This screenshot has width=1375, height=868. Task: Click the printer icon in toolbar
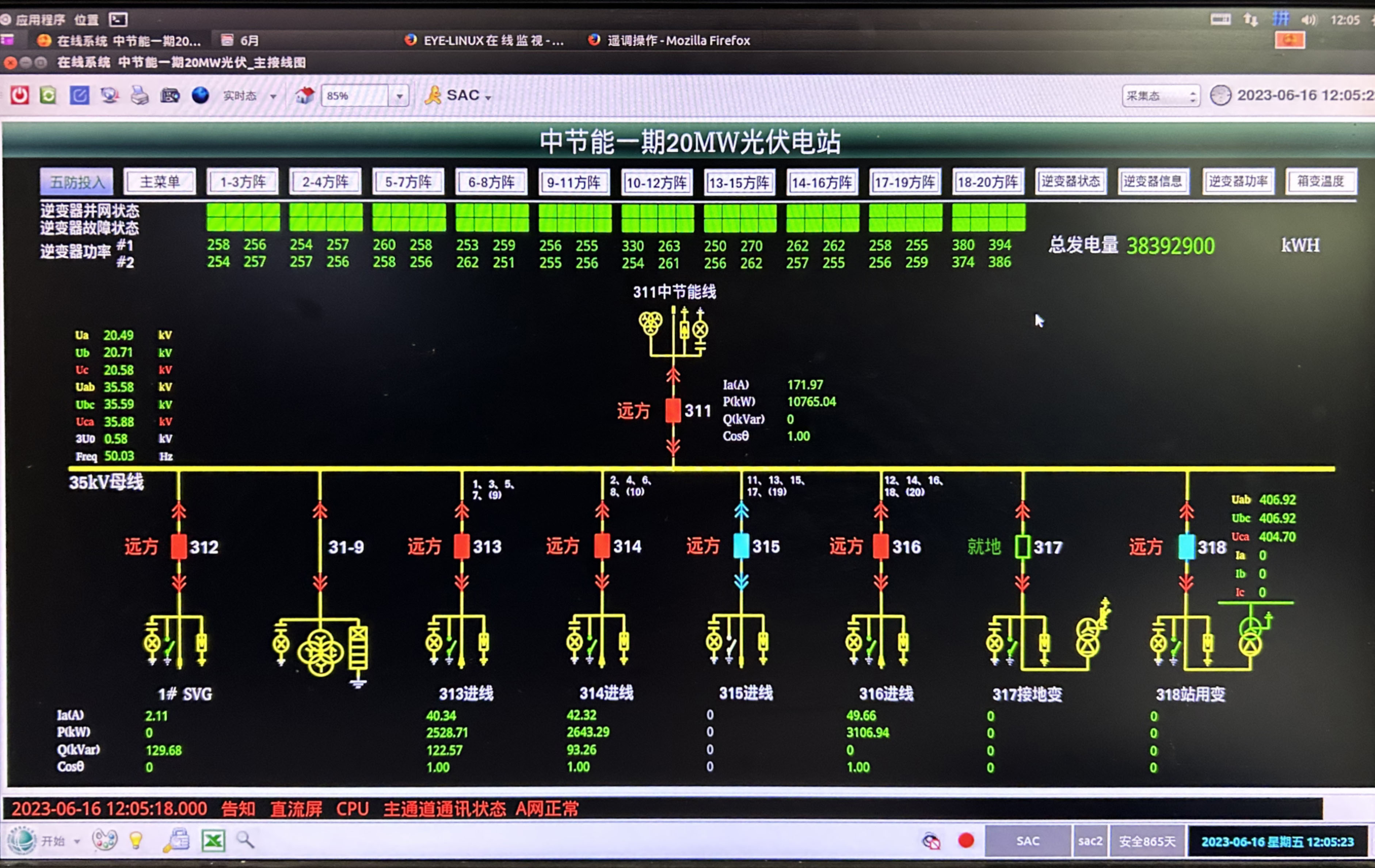[x=139, y=95]
